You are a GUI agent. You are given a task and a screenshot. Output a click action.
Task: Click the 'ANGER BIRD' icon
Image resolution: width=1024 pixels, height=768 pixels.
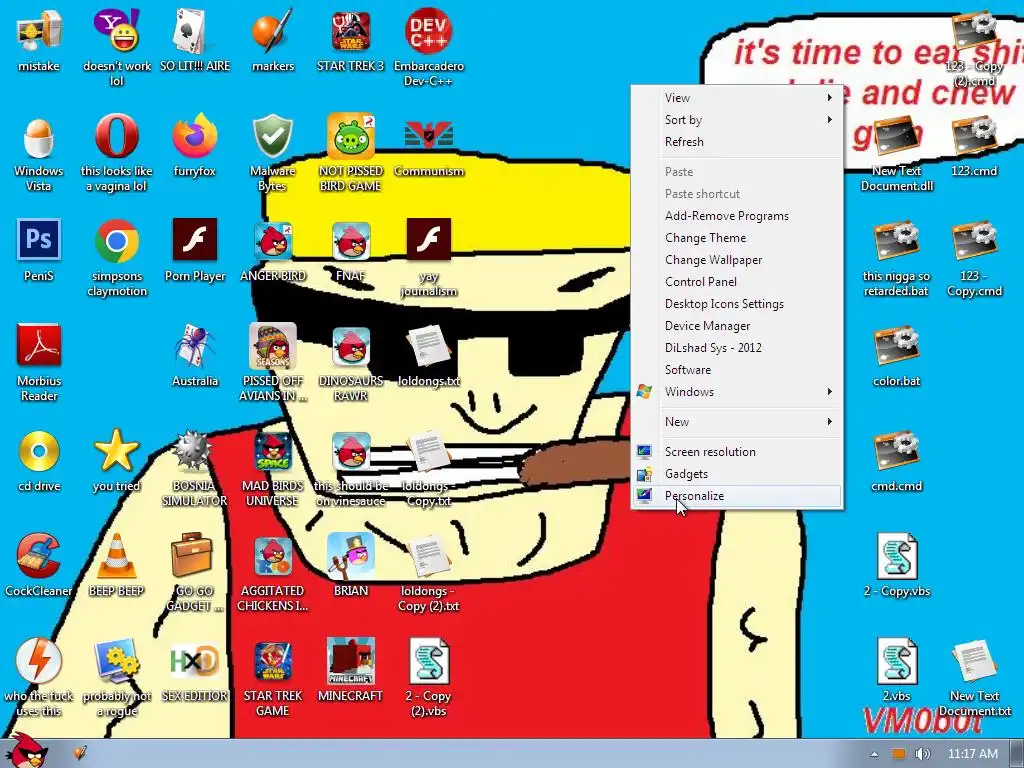[x=273, y=241]
